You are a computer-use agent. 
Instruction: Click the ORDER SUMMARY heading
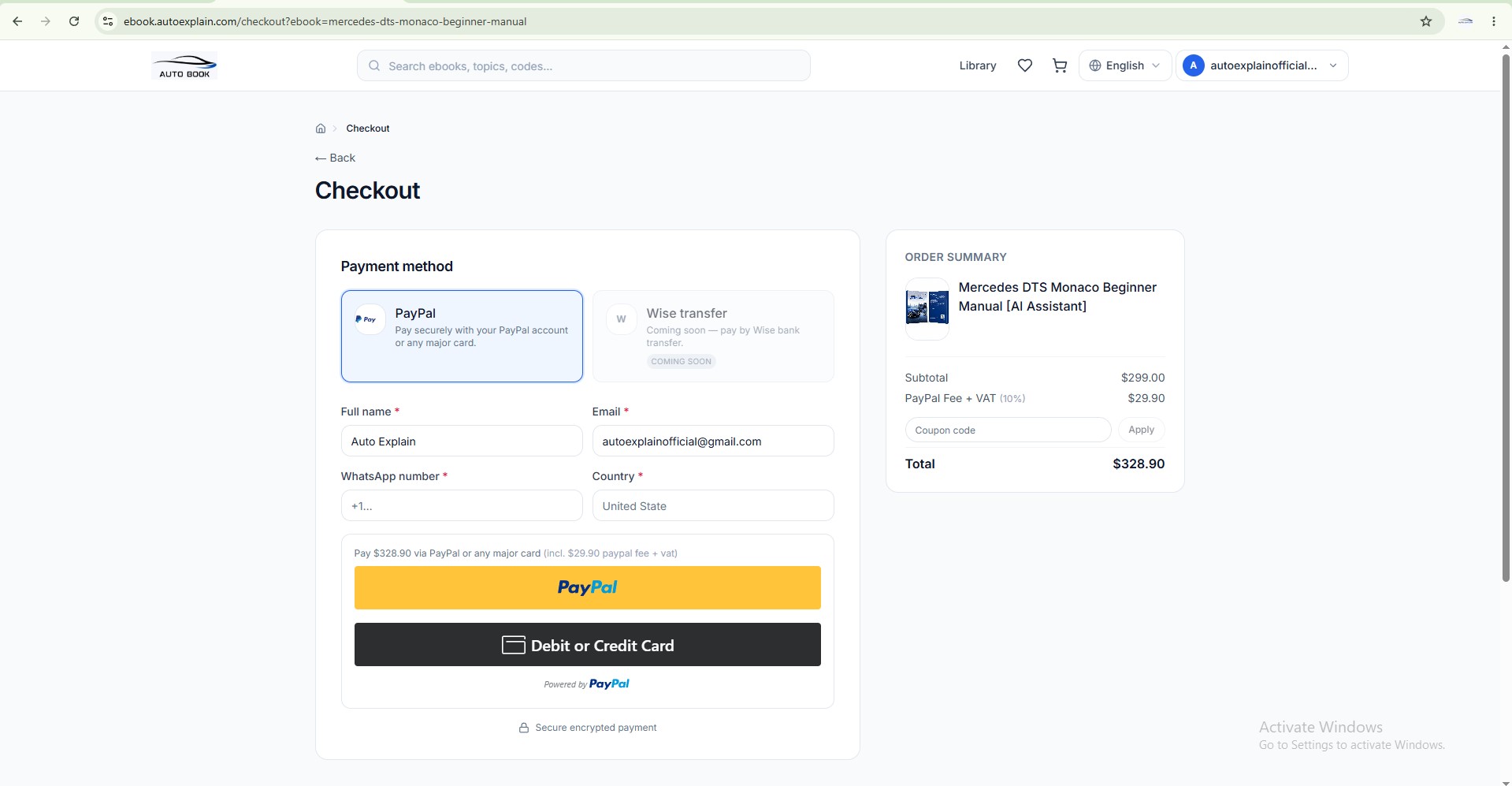click(956, 257)
